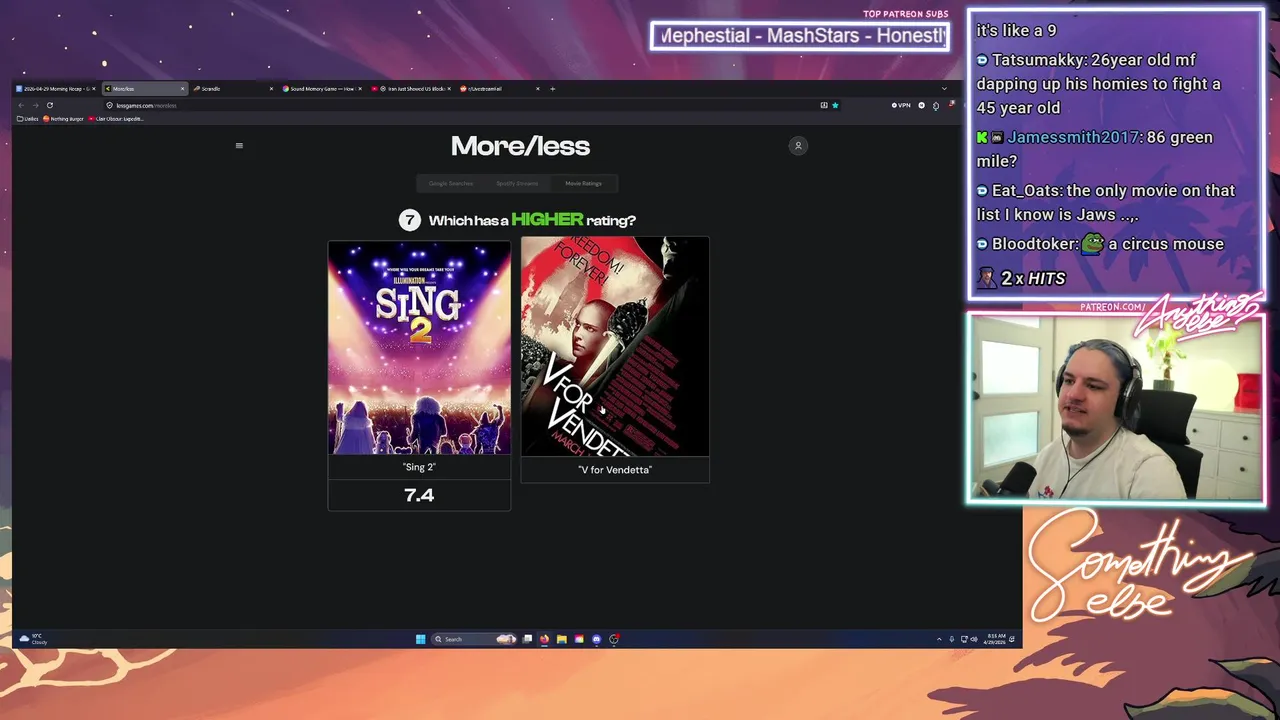The width and height of the screenshot is (1280, 720).
Task: Click the "Sing 2" title text
Action: 419,467
